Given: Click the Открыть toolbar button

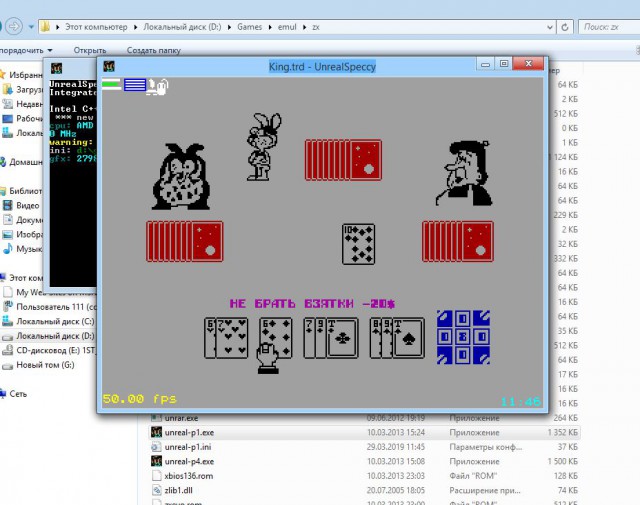Looking at the screenshot, I should (x=90, y=50).
